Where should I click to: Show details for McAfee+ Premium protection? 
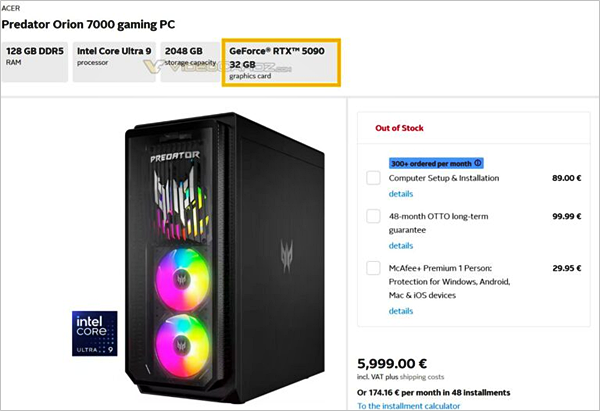point(400,311)
